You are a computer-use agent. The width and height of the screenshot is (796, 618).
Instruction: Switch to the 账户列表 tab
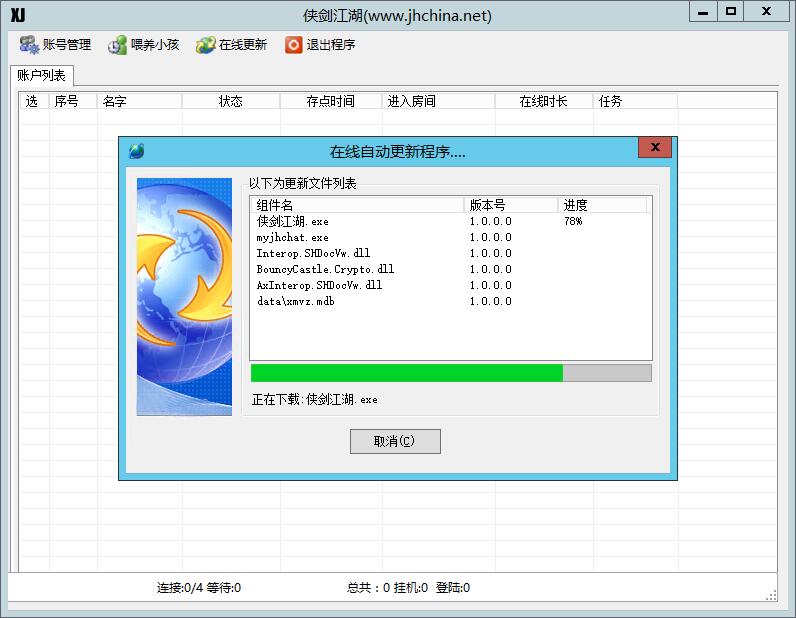(42, 76)
